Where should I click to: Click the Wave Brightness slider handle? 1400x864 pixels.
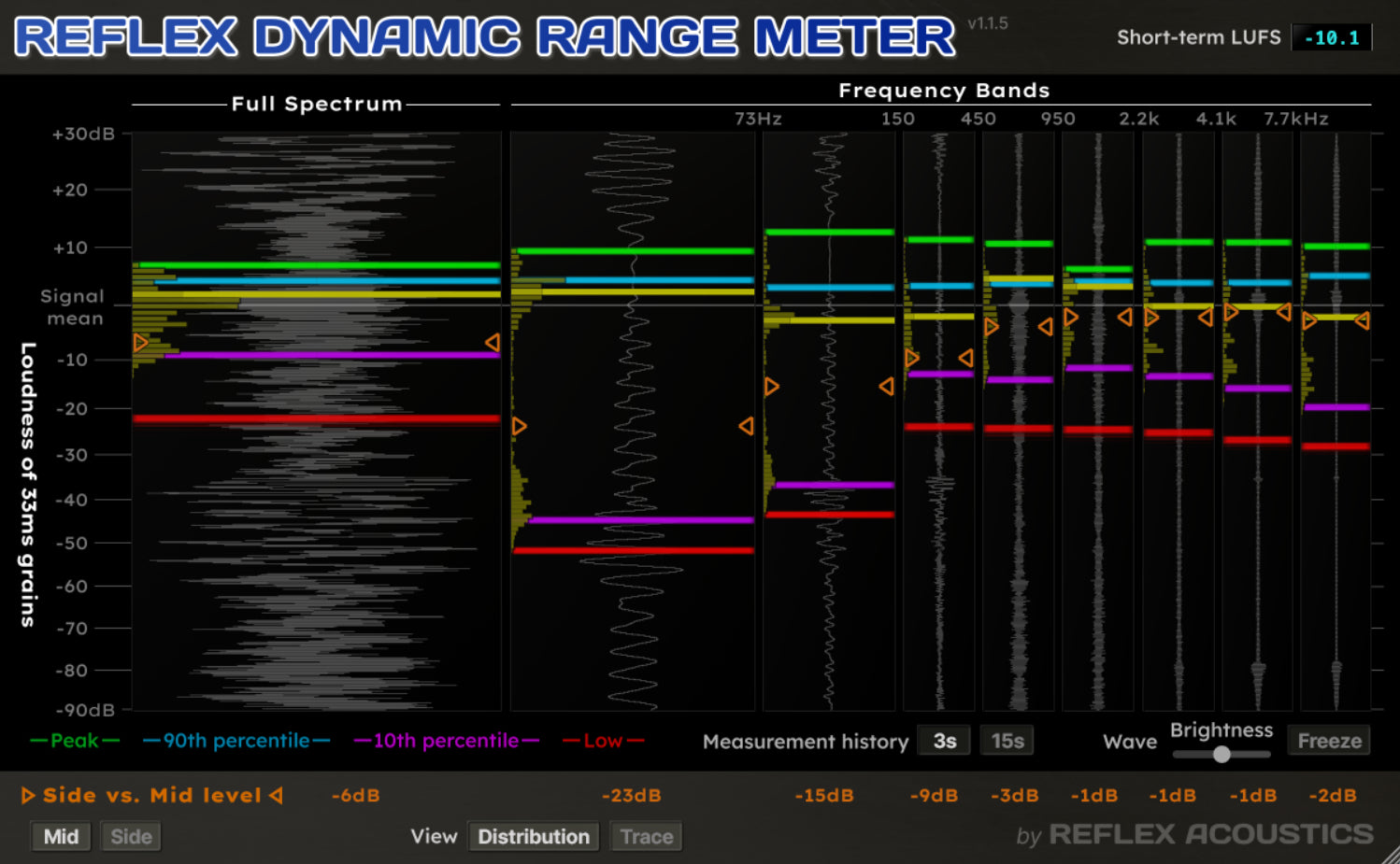pyautogui.click(x=1221, y=754)
